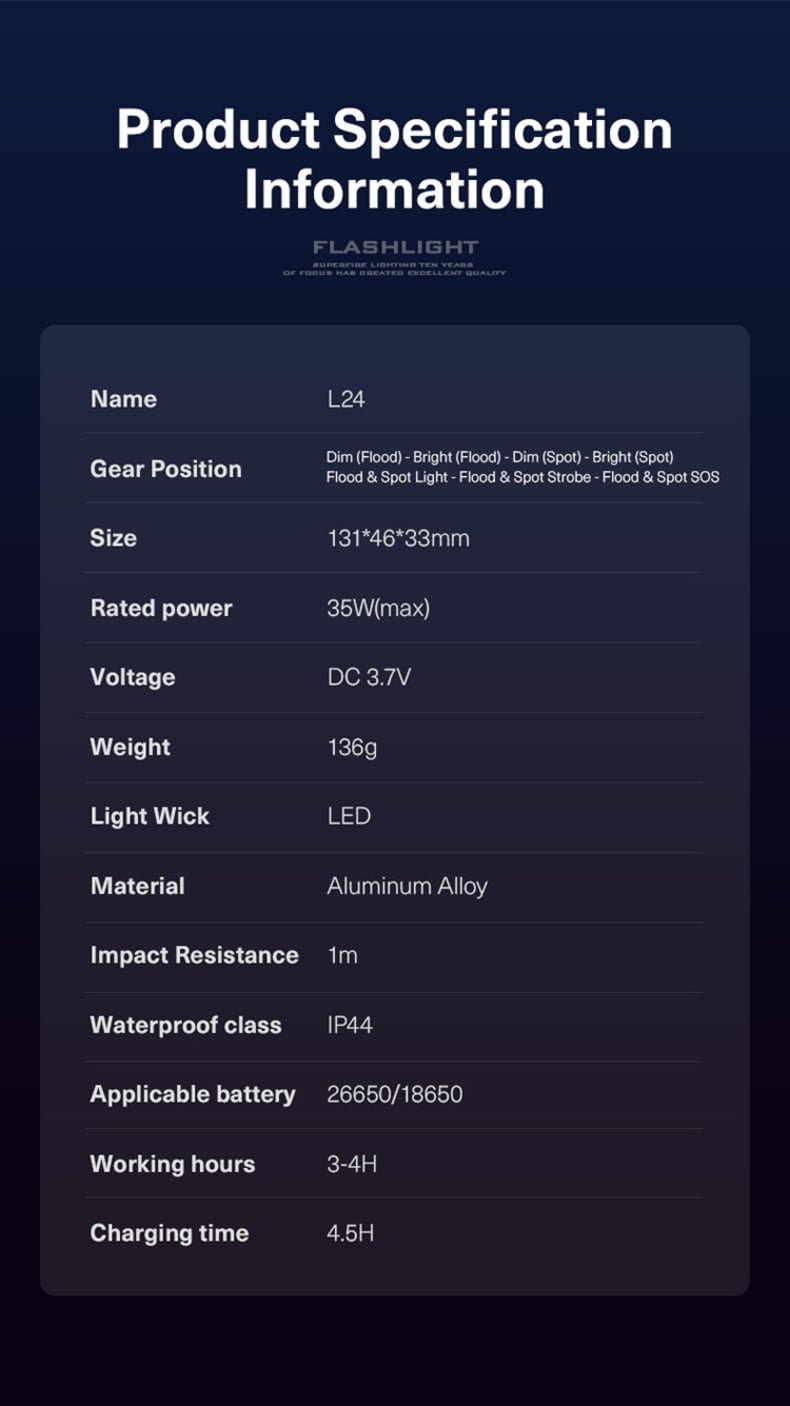The image size is (790, 1406).
Task: Select the L24 model value
Action: (x=346, y=399)
